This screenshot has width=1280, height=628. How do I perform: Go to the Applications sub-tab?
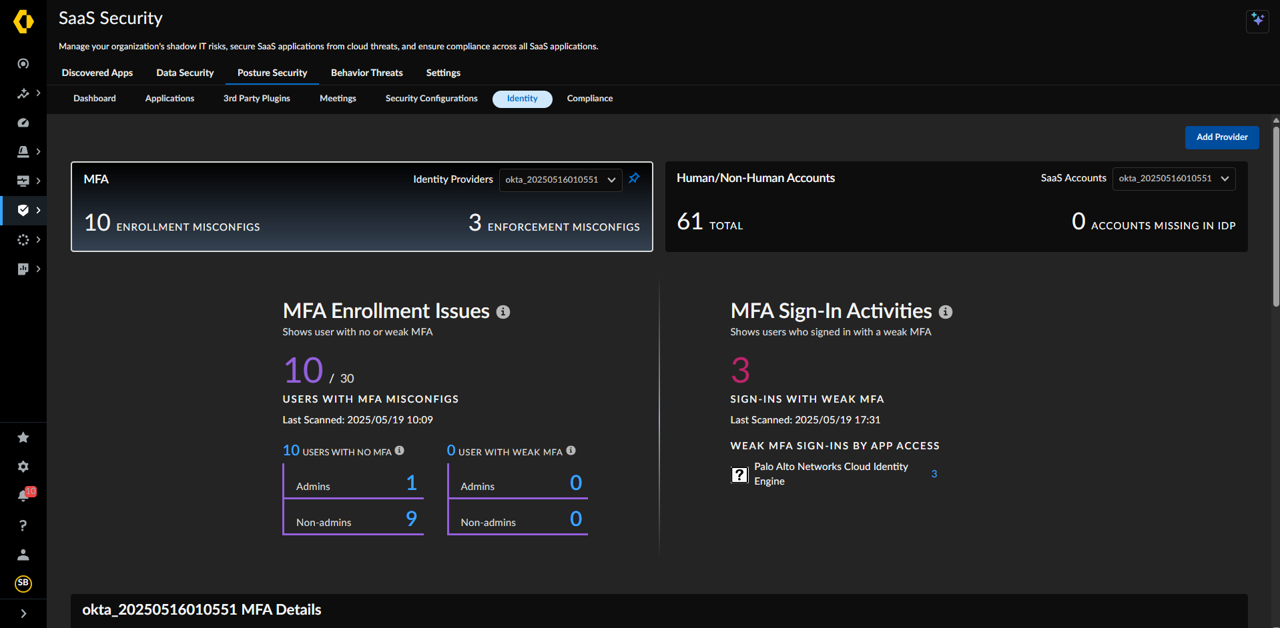tap(170, 99)
